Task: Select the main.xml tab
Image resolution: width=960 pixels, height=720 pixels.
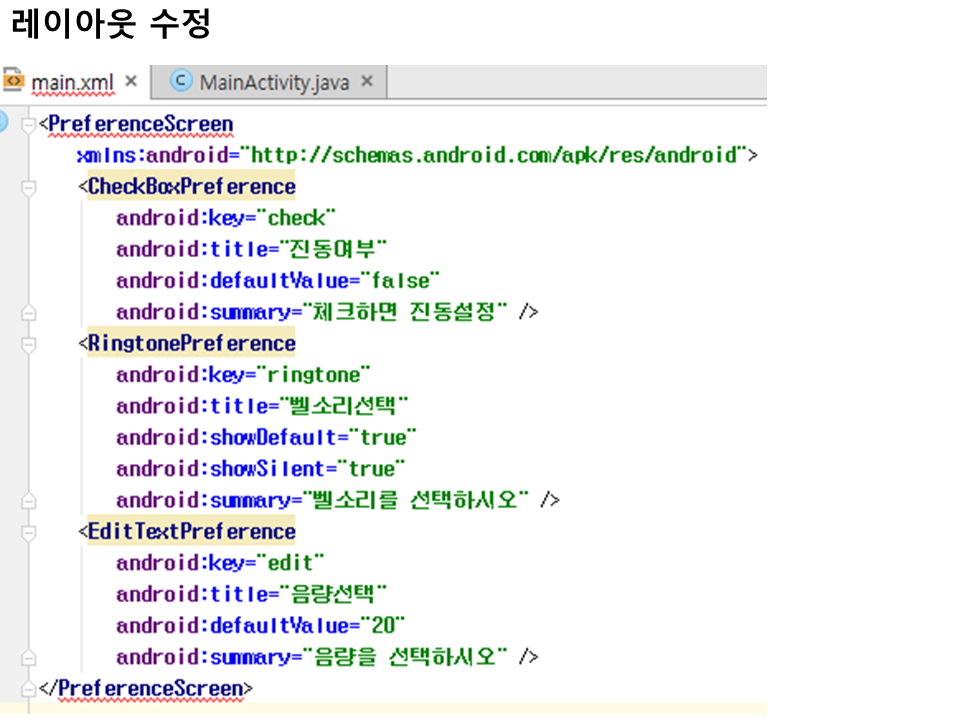Action: tap(72, 82)
